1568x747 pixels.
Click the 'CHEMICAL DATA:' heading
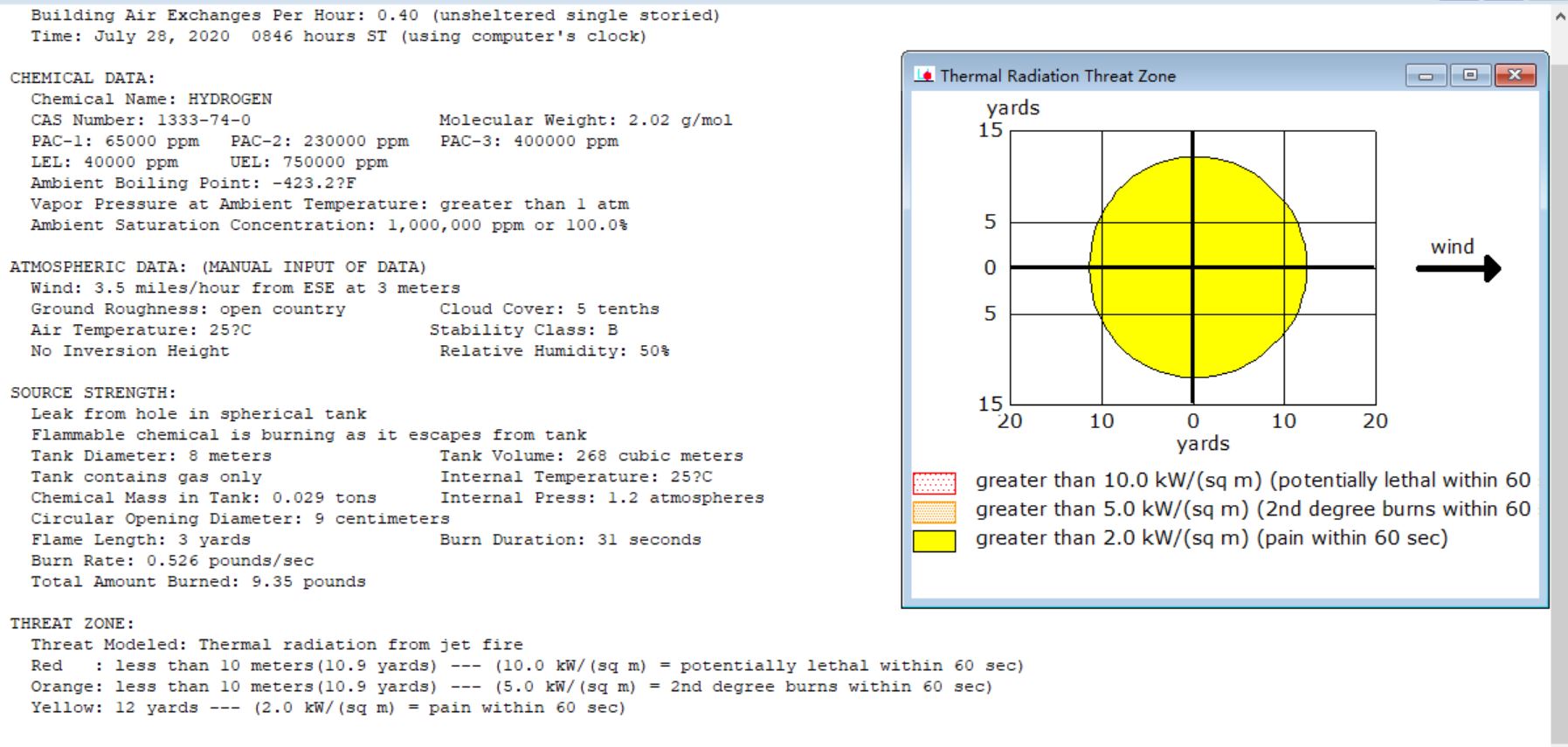coord(82,78)
